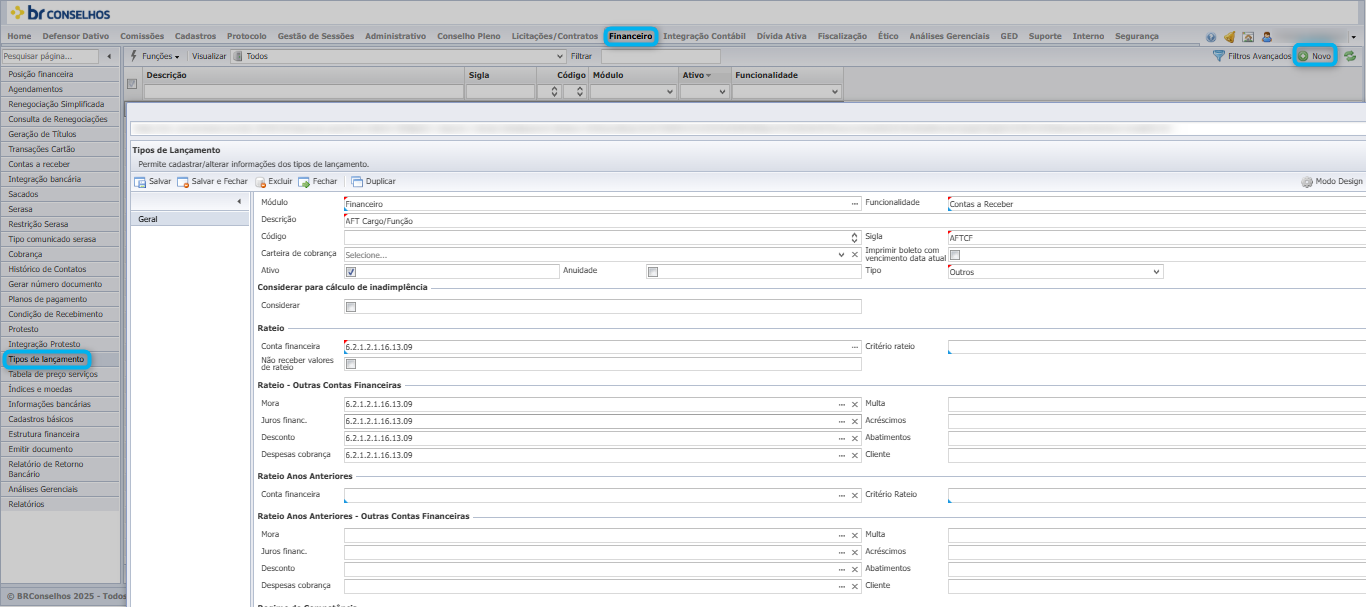The width and height of the screenshot is (1366, 607).
Task: Clear the Mora financial account value
Action: pos(855,404)
